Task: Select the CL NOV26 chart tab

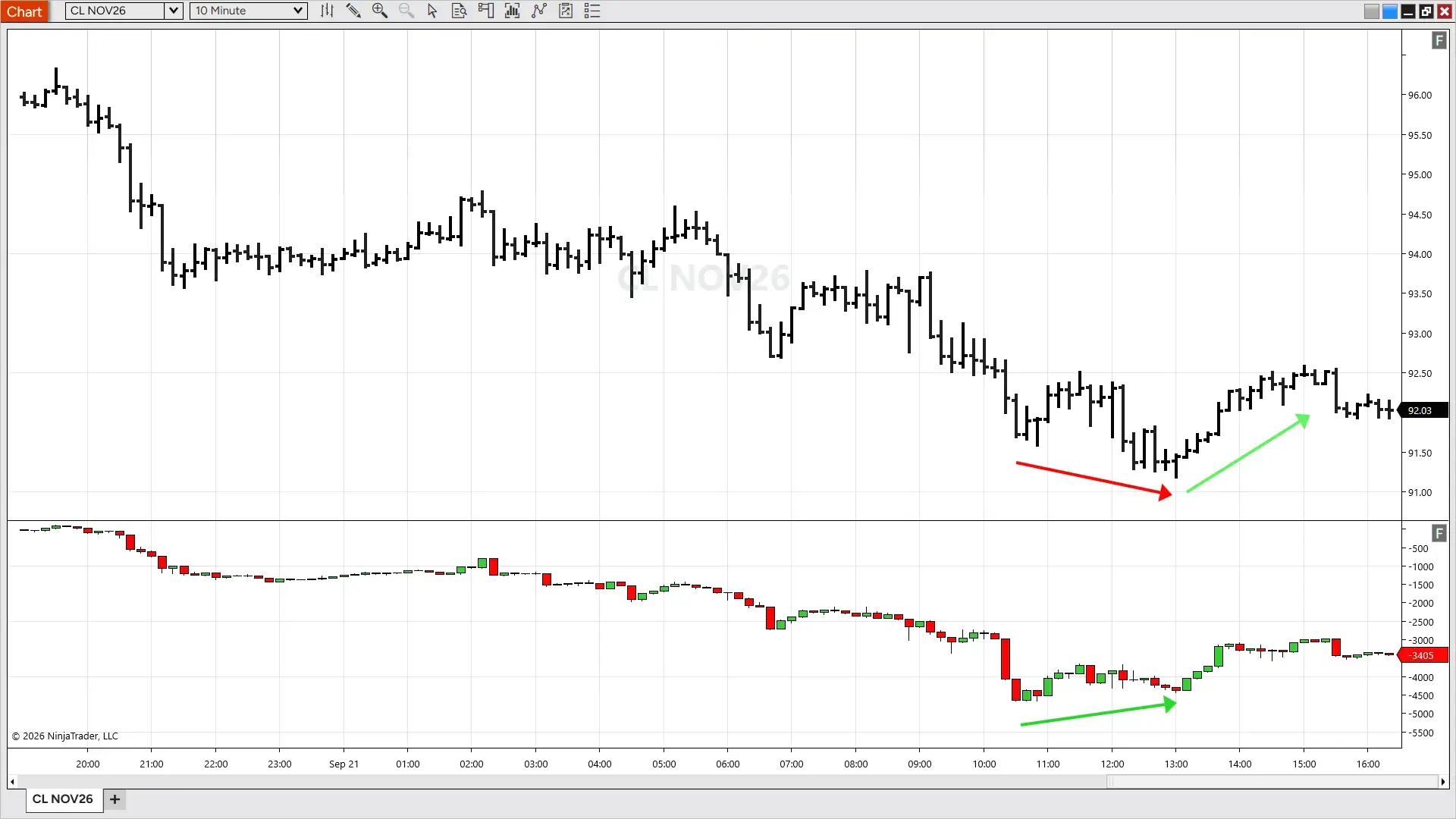Action: point(63,799)
